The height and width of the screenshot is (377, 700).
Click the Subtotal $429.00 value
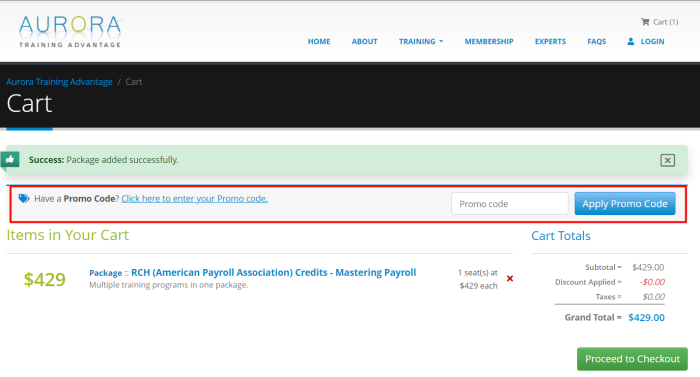click(x=648, y=267)
